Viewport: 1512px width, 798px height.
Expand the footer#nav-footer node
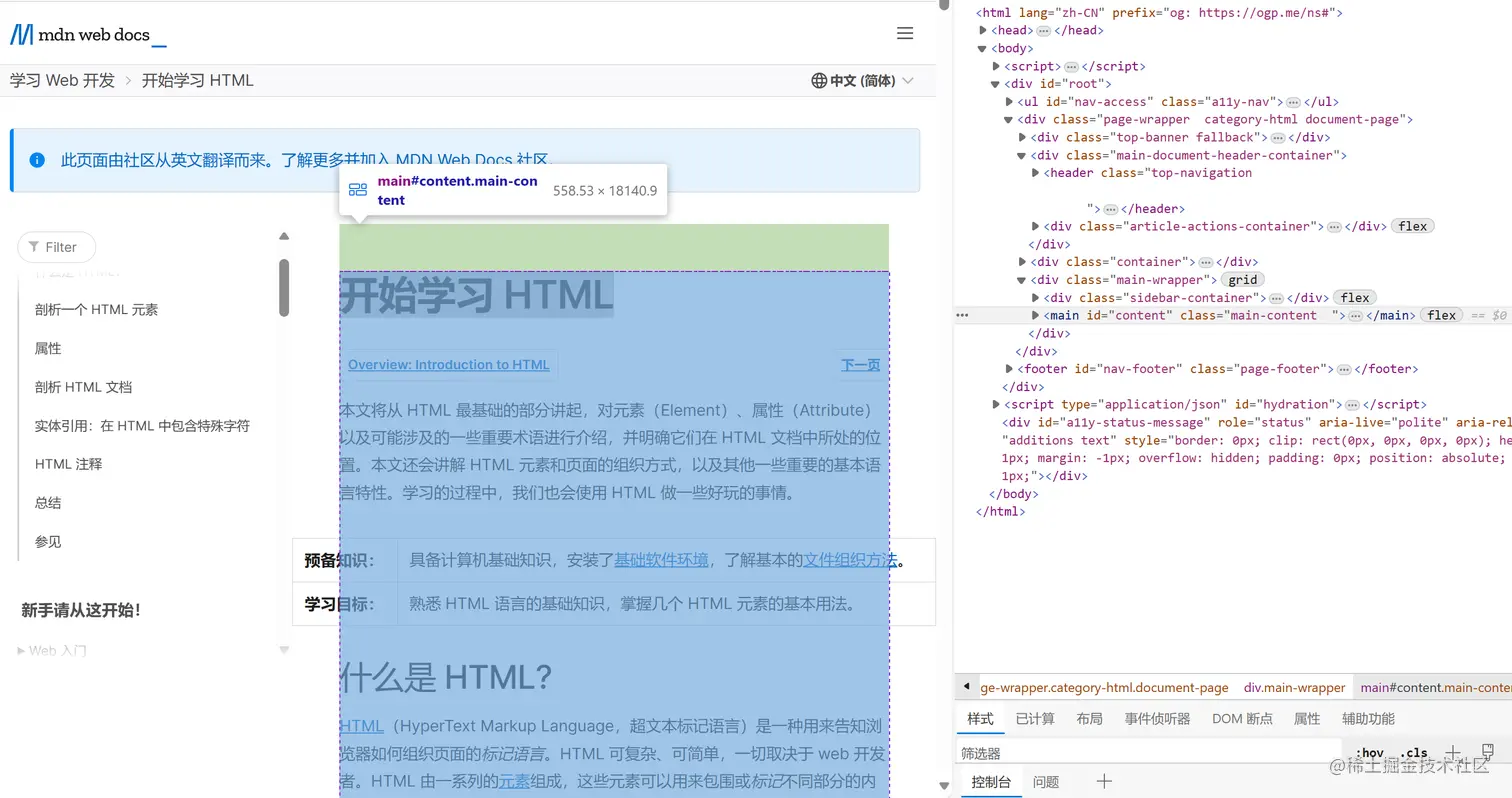[1010, 369]
